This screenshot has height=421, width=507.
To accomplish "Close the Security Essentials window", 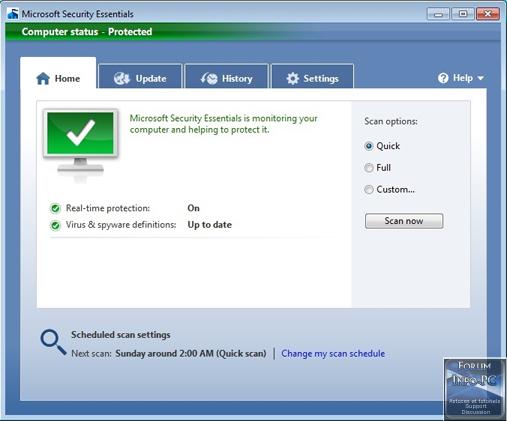I will tap(488, 14).
